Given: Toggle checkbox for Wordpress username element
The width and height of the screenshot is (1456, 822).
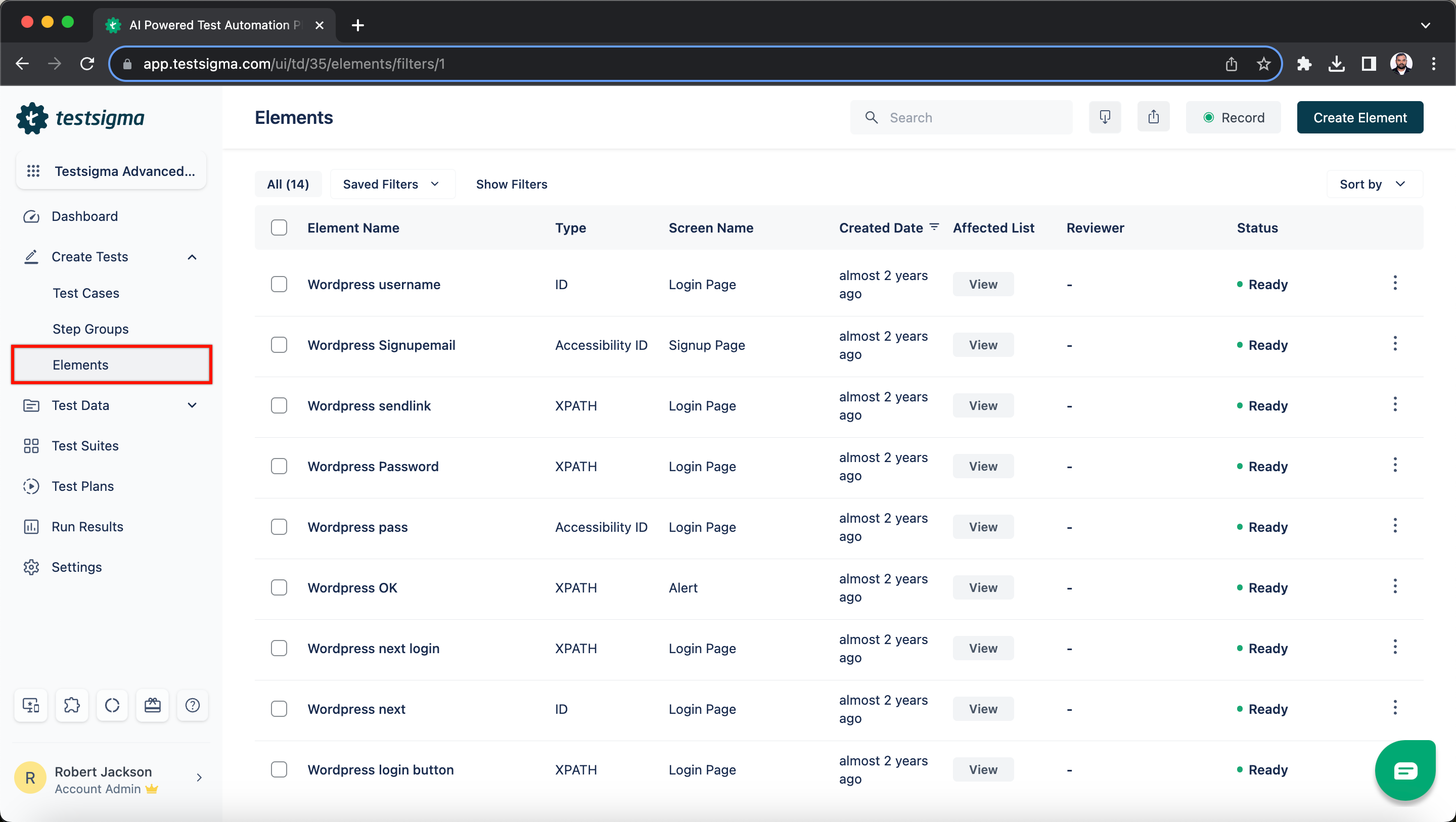Looking at the screenshot, I should pyautogui.click(x=279, y=284).
